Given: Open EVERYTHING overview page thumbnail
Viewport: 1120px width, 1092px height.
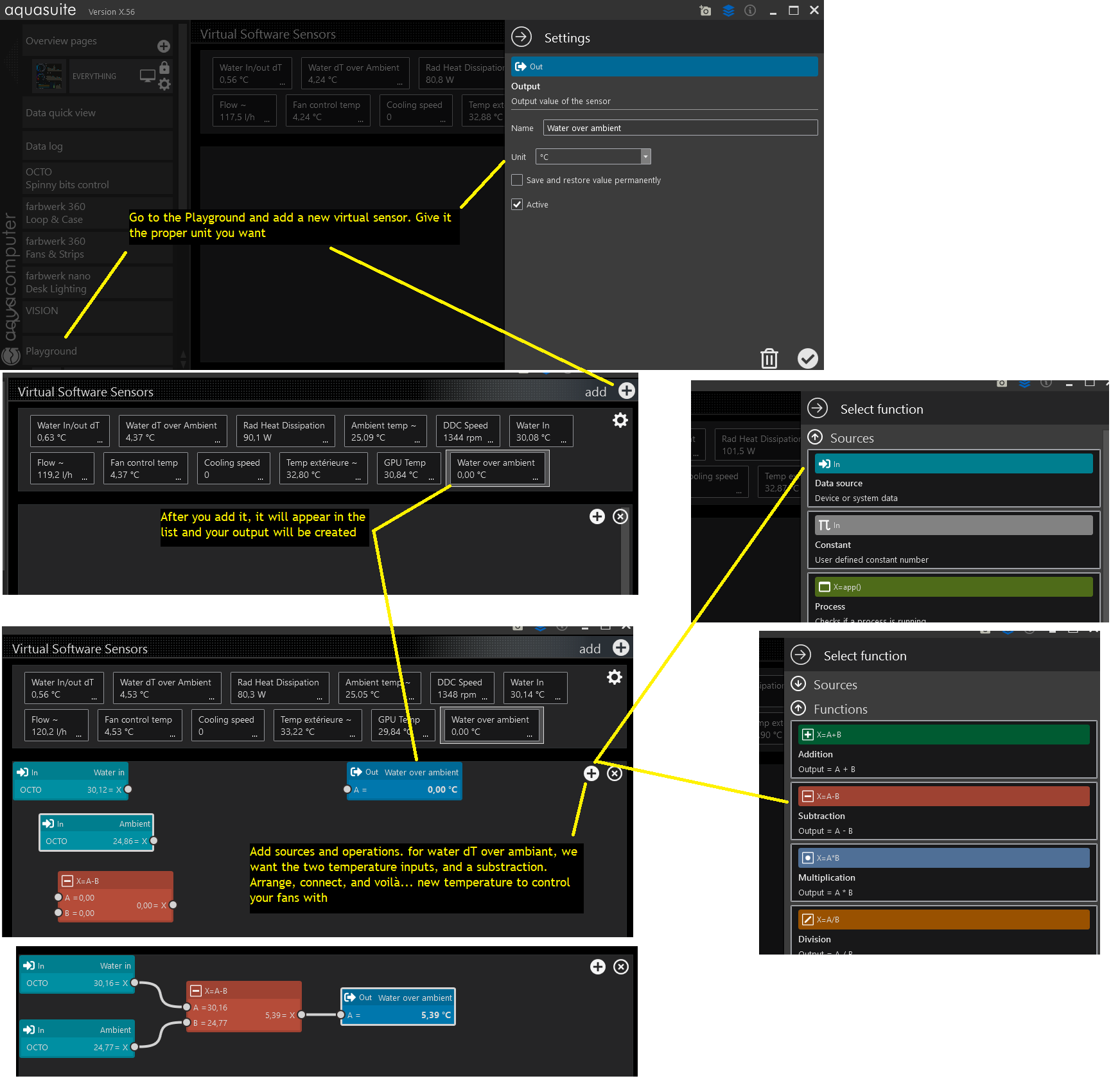Looking at the screenshot, I should (x=50, y=76).
